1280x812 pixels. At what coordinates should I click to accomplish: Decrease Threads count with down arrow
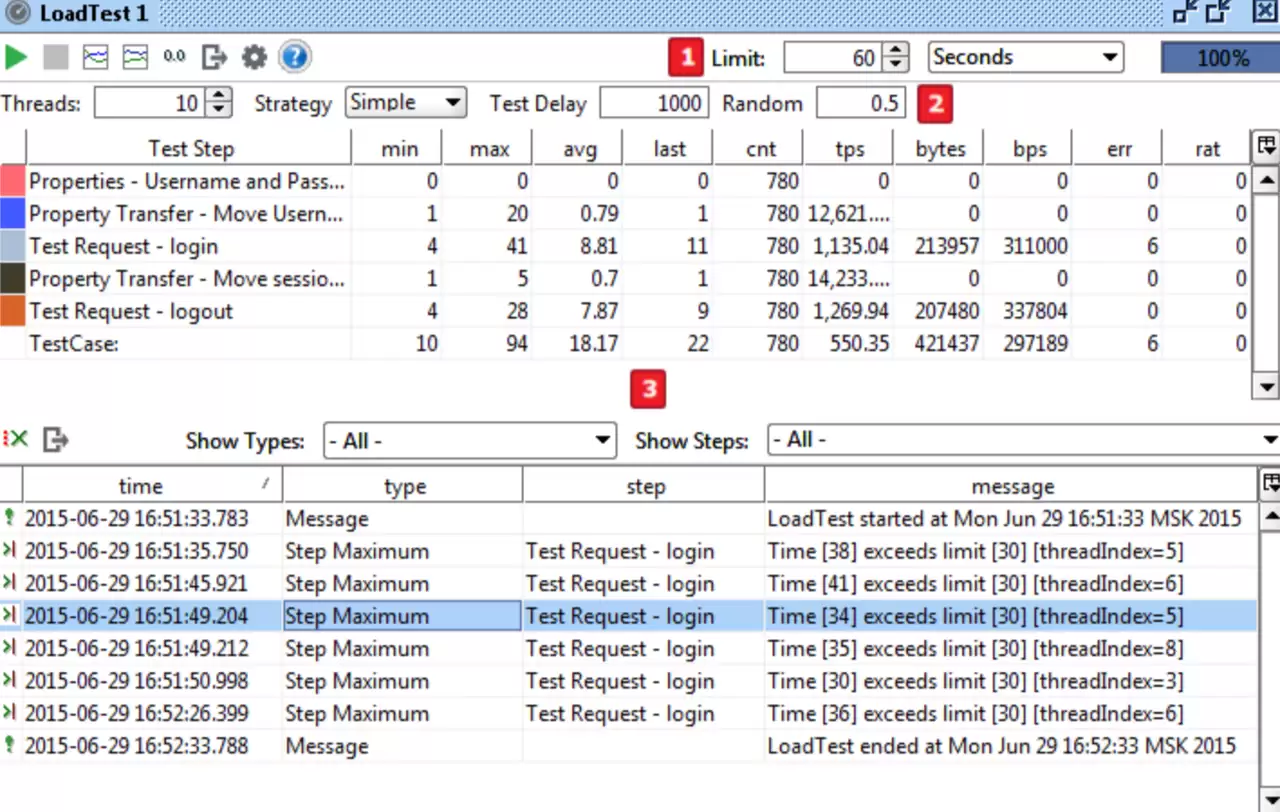coord(219,110)
